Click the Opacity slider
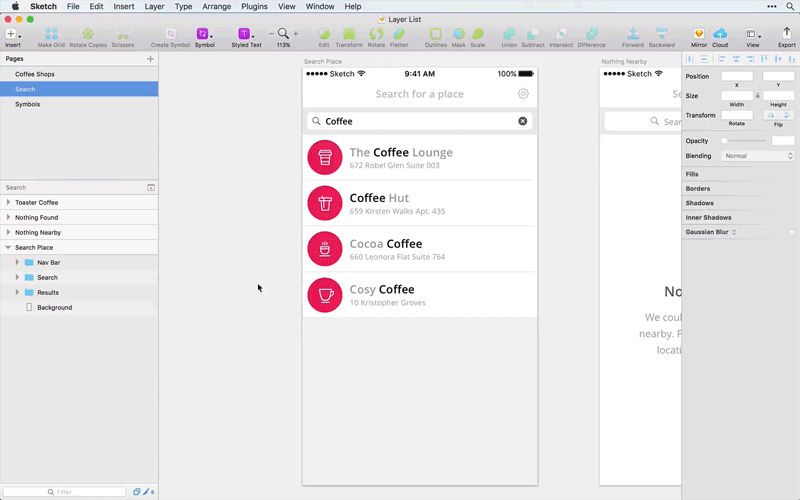This screenshot has height=500, width=800. 745,141
